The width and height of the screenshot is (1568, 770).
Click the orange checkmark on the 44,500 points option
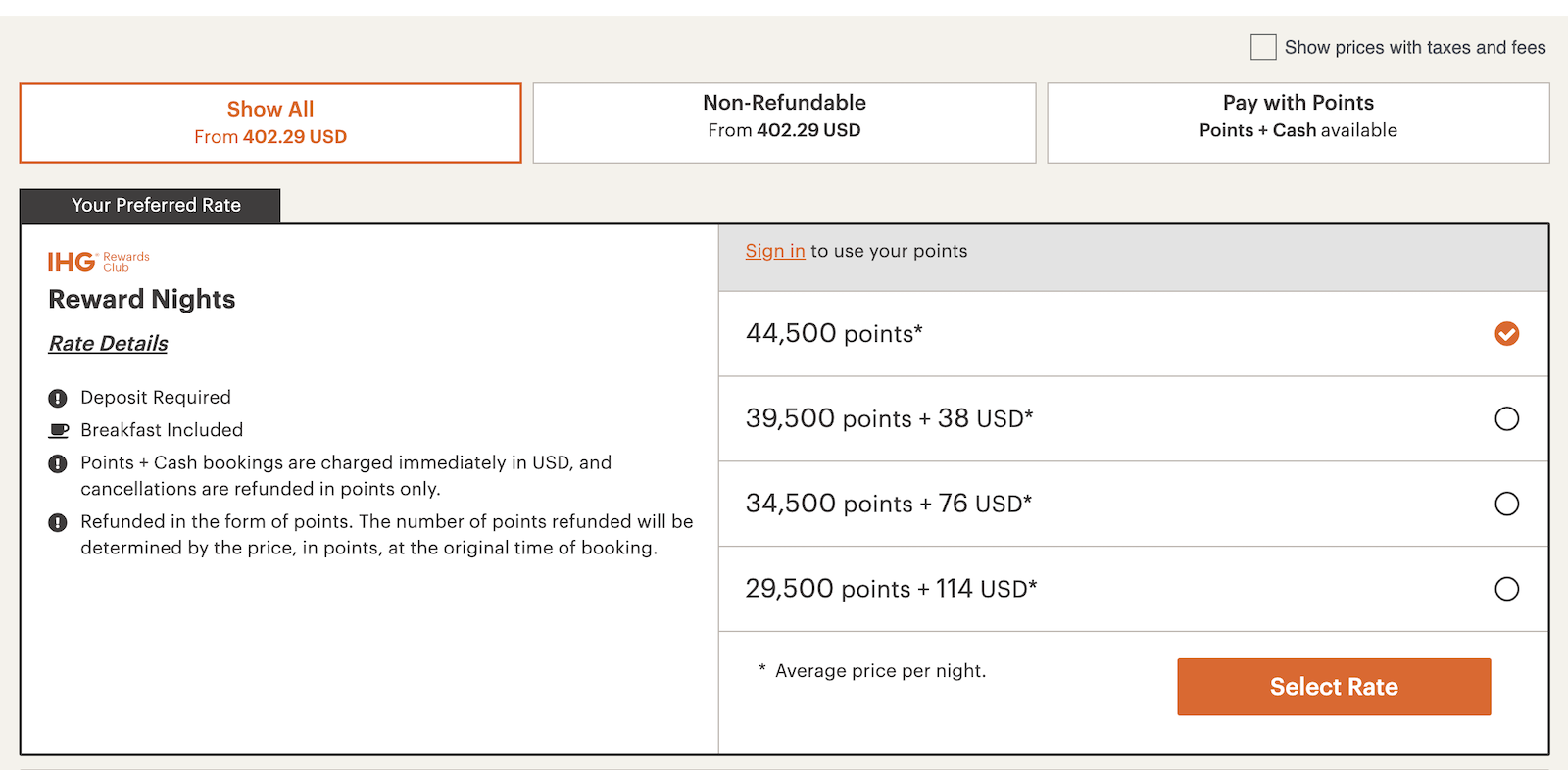pos(1506,334)
